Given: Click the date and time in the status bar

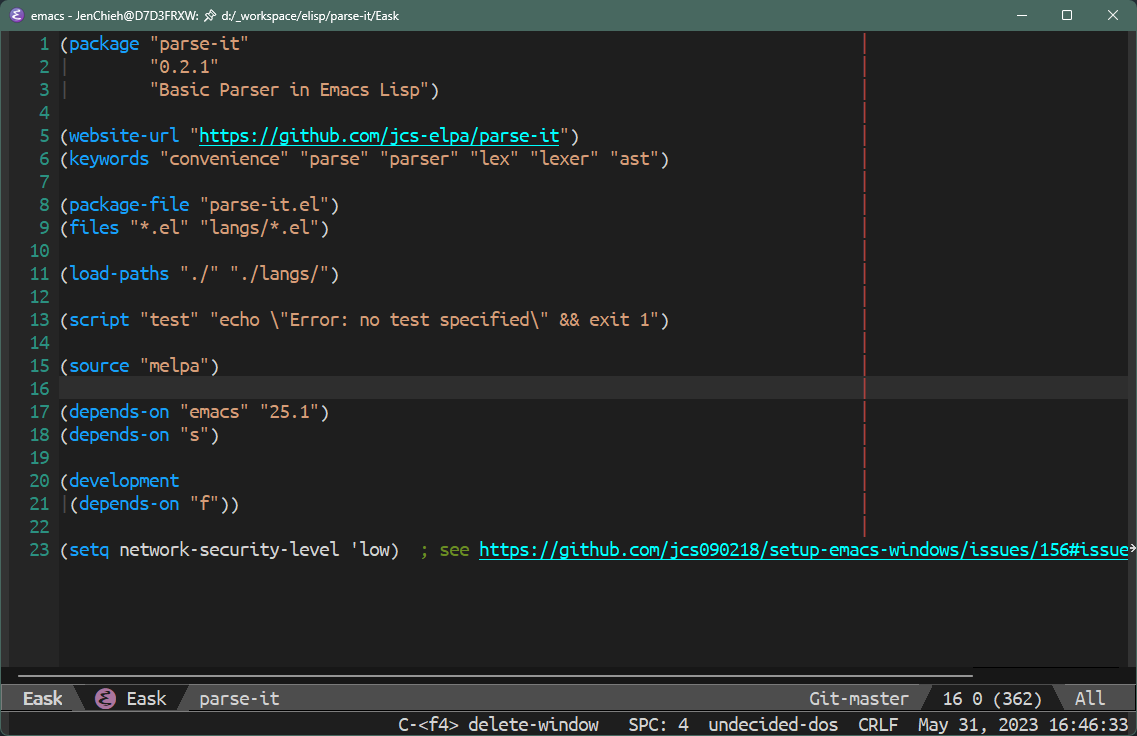Looking at the screenshot, I should (x=1023, y=724).
